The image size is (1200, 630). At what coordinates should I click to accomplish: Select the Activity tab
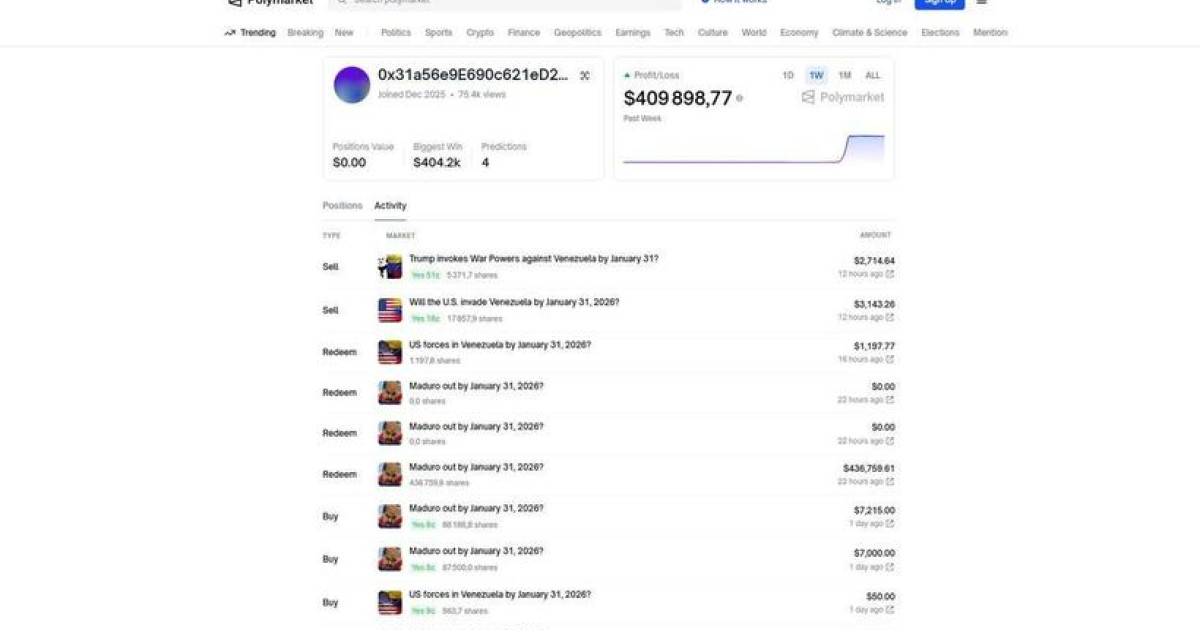coord(390,206)
